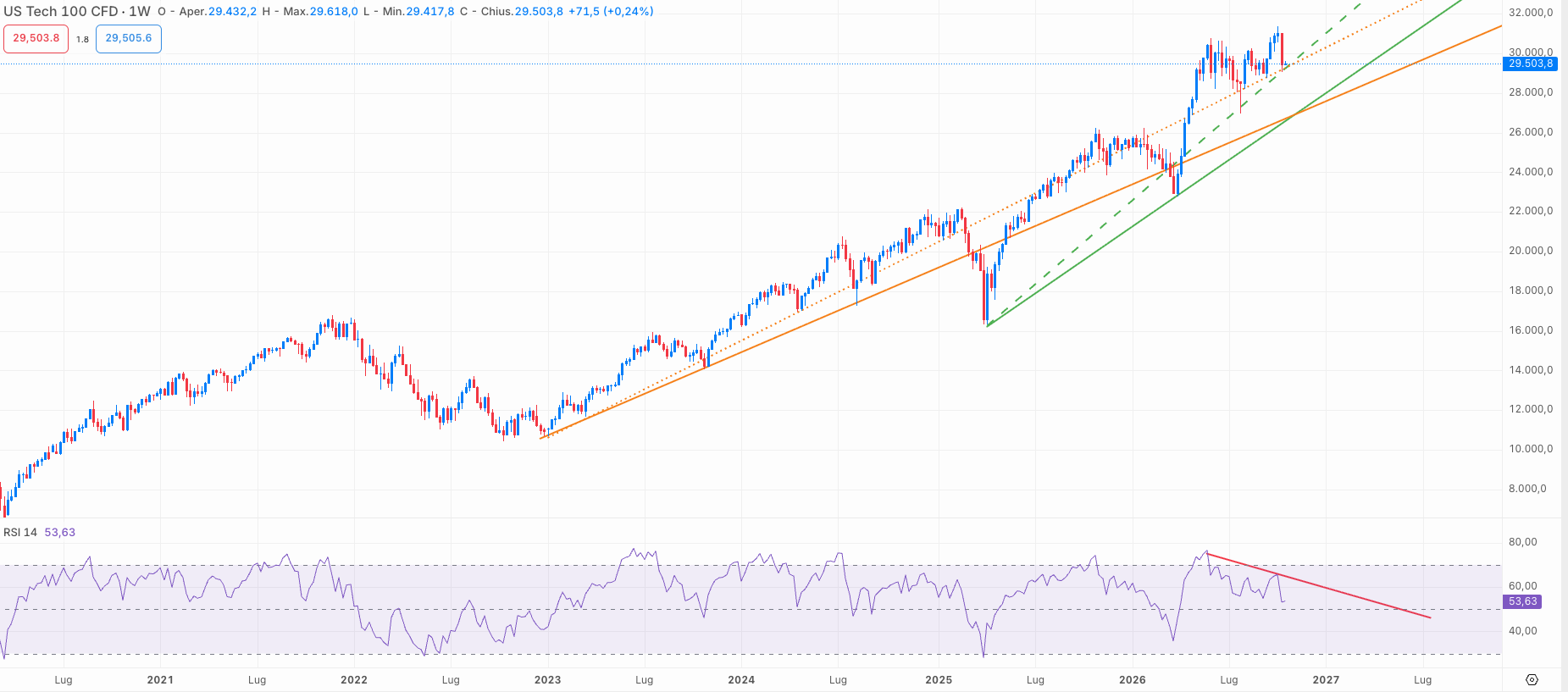Select the RSI 14 indicator legend label
This screenshot has width=1568, height=692.
click(20, 532)
